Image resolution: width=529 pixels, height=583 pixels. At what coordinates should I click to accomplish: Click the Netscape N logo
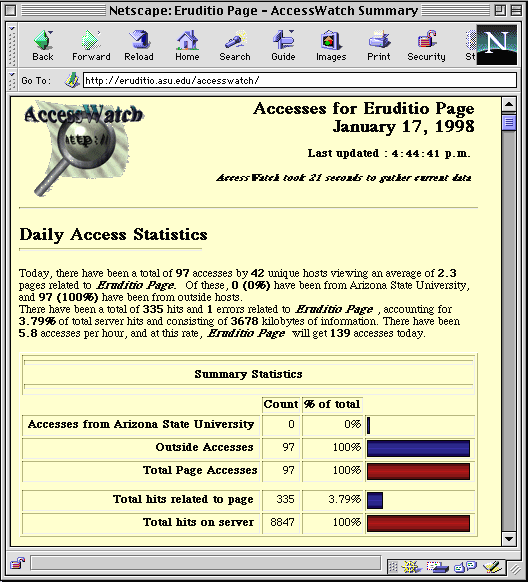[497, 45]
